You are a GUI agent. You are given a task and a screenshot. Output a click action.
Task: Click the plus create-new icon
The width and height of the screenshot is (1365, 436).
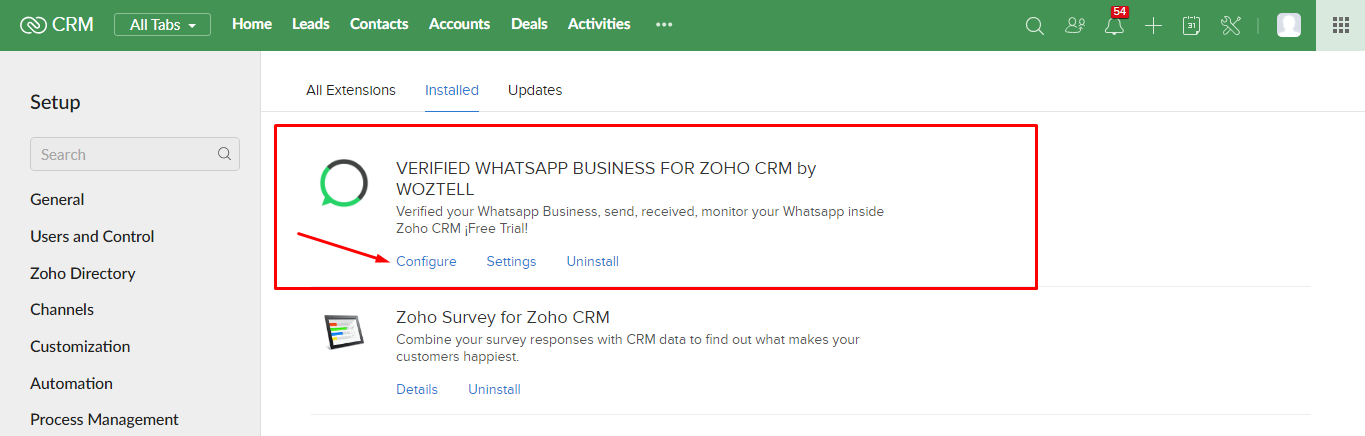[1153, 26]
